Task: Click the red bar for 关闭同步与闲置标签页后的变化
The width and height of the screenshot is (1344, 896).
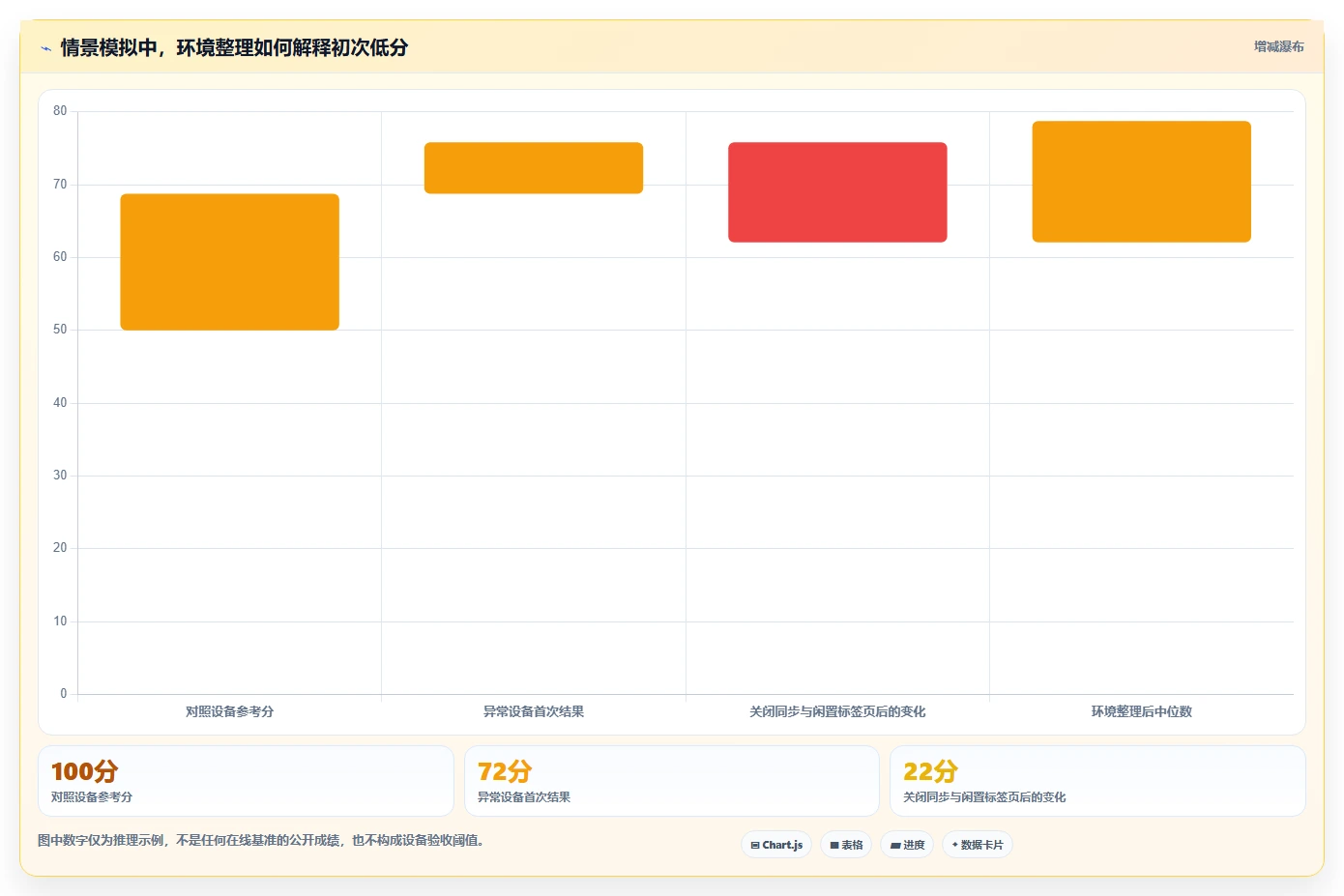Action: coord(837,192)
